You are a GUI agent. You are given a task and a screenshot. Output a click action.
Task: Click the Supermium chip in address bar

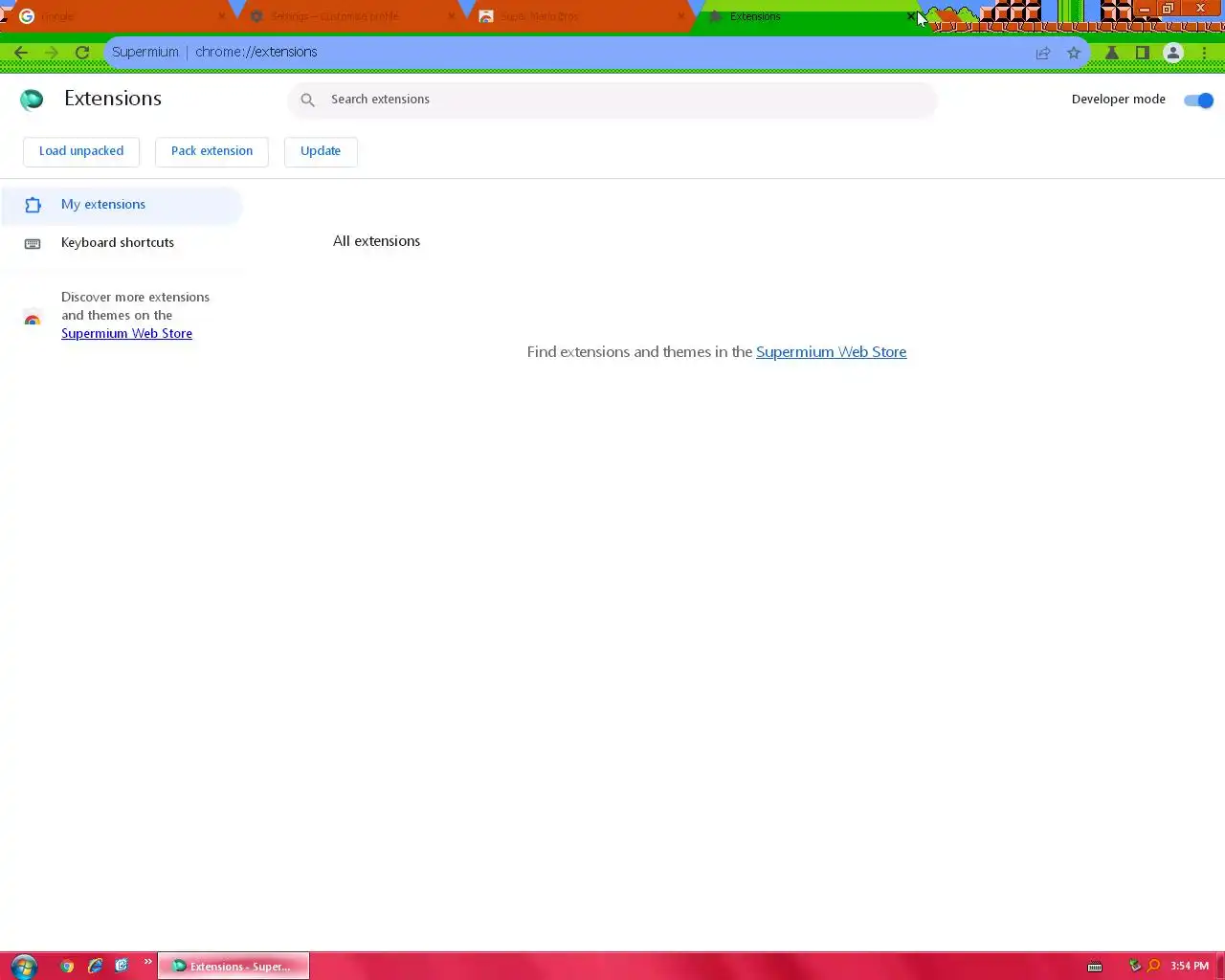point(145,53)
